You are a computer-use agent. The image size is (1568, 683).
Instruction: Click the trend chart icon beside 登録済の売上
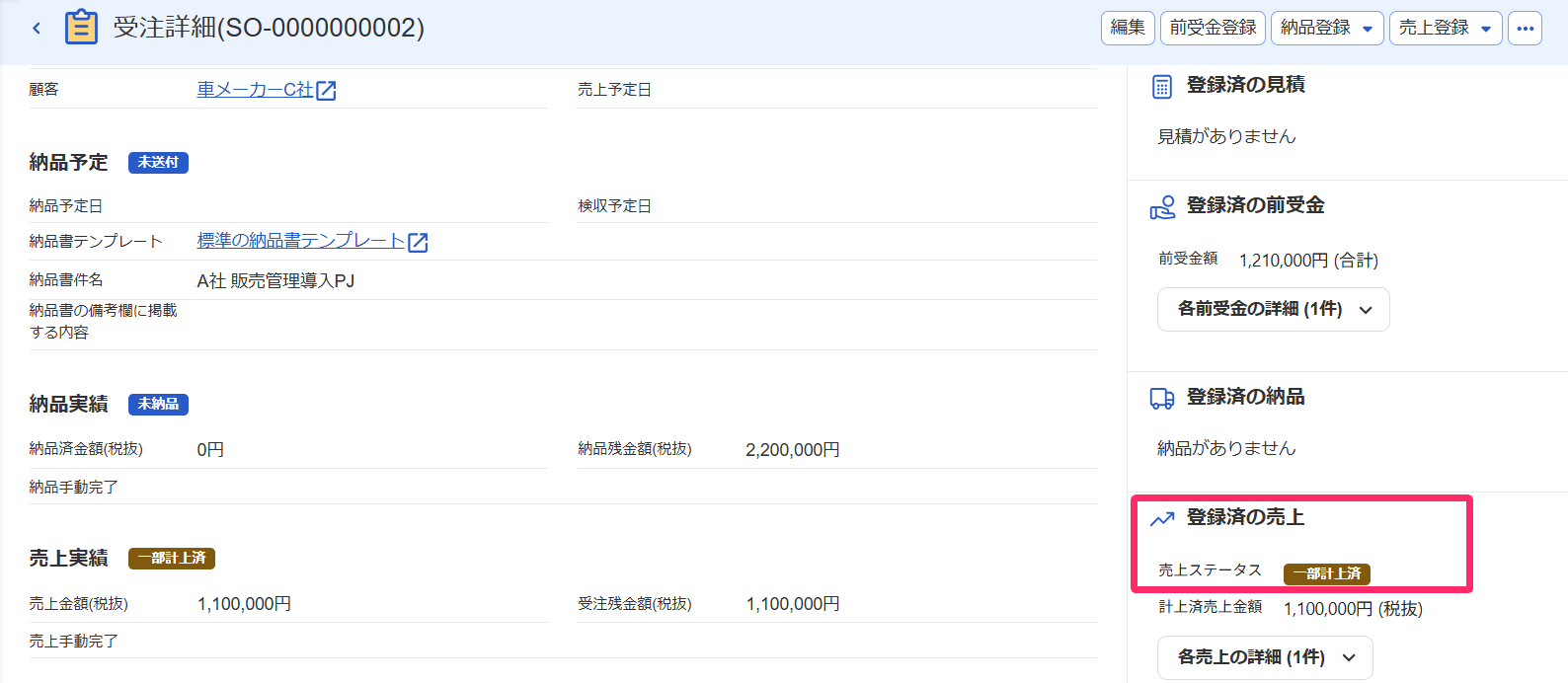point(1162,518)
